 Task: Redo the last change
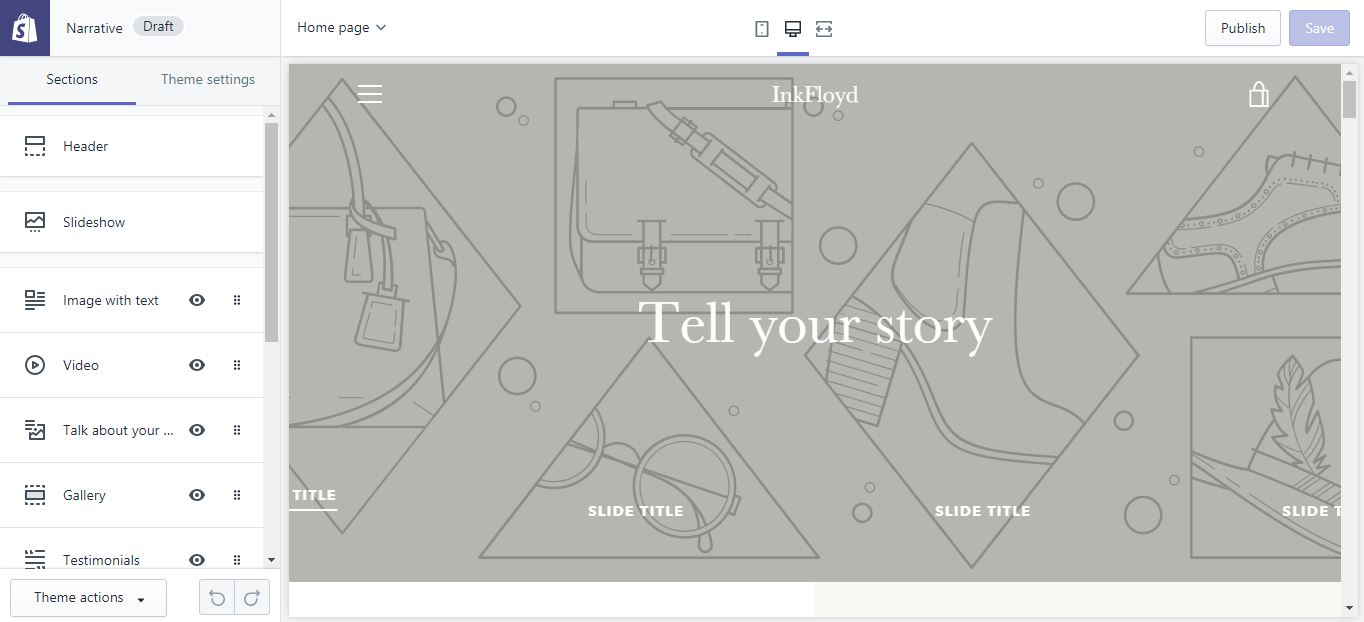[252, 598]
